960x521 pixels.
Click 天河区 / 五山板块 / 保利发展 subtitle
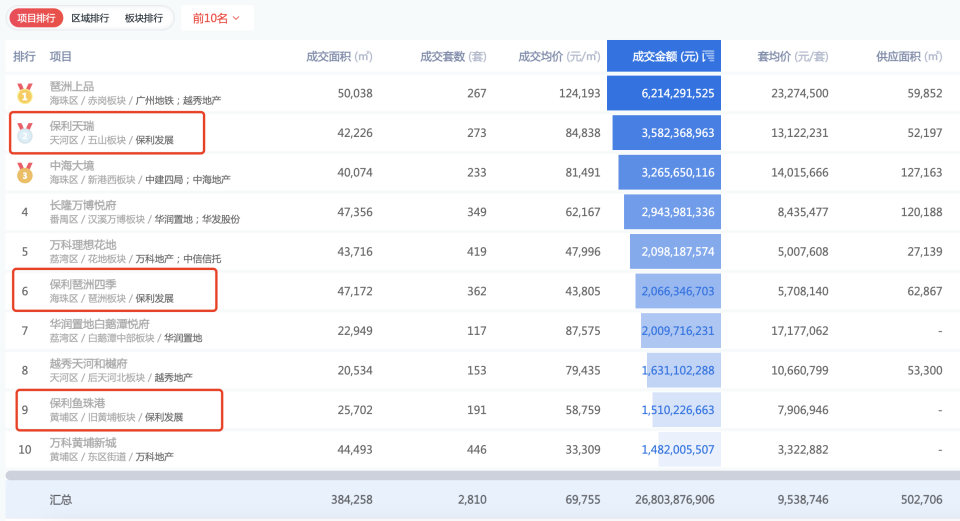coord(111,140)
